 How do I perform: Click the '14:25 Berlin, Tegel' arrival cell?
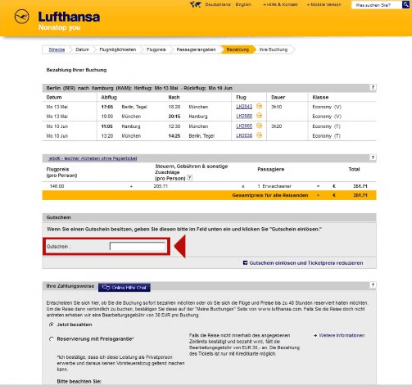click(191, 136)
